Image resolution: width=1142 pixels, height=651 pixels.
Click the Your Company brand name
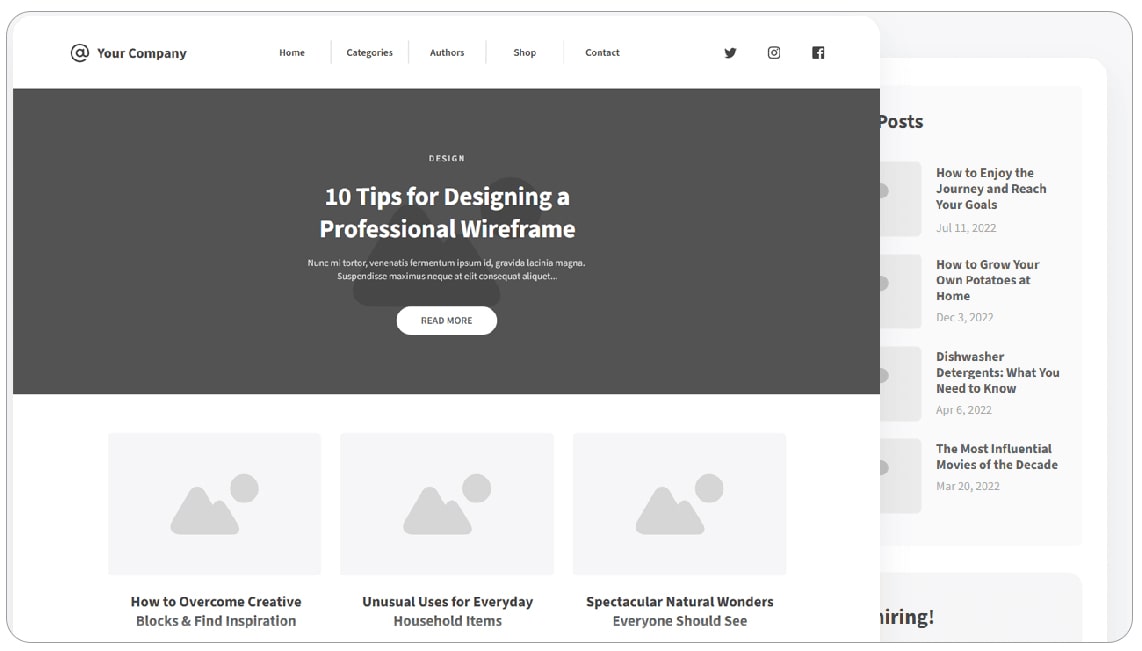141,54
